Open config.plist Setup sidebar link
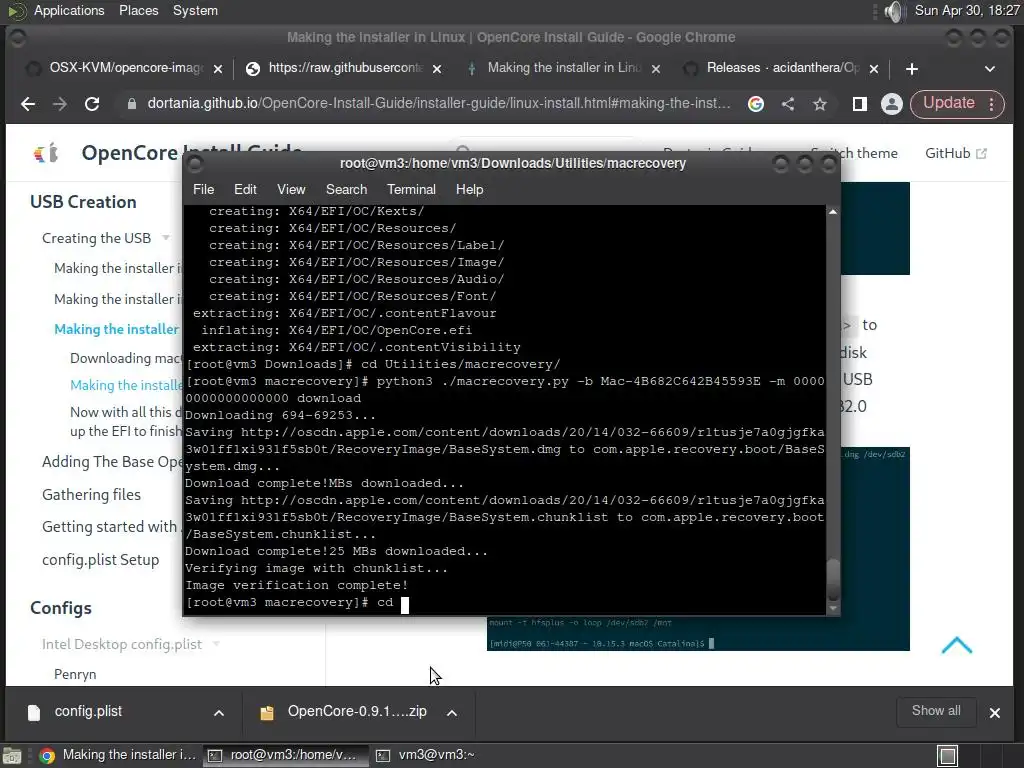1024x768 pixels. click(101, 560)
